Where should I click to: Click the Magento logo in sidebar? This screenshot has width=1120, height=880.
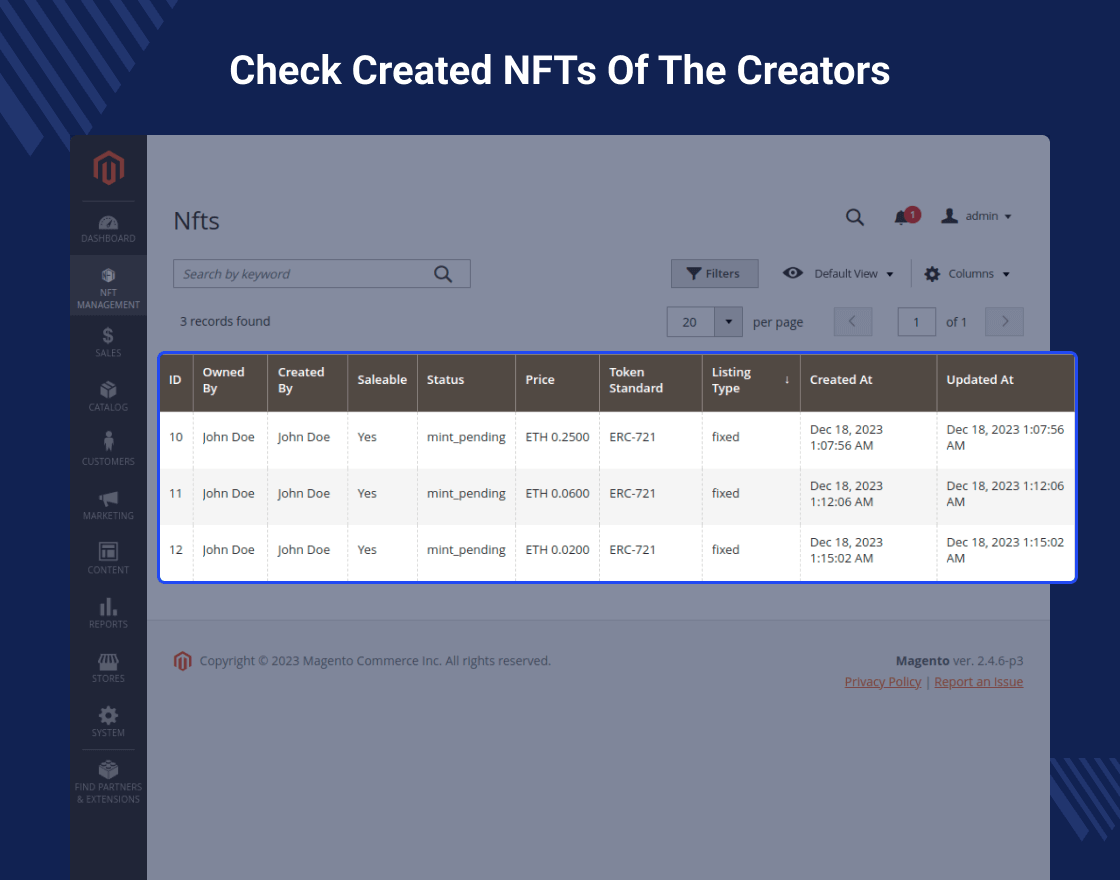pos(109,168)
